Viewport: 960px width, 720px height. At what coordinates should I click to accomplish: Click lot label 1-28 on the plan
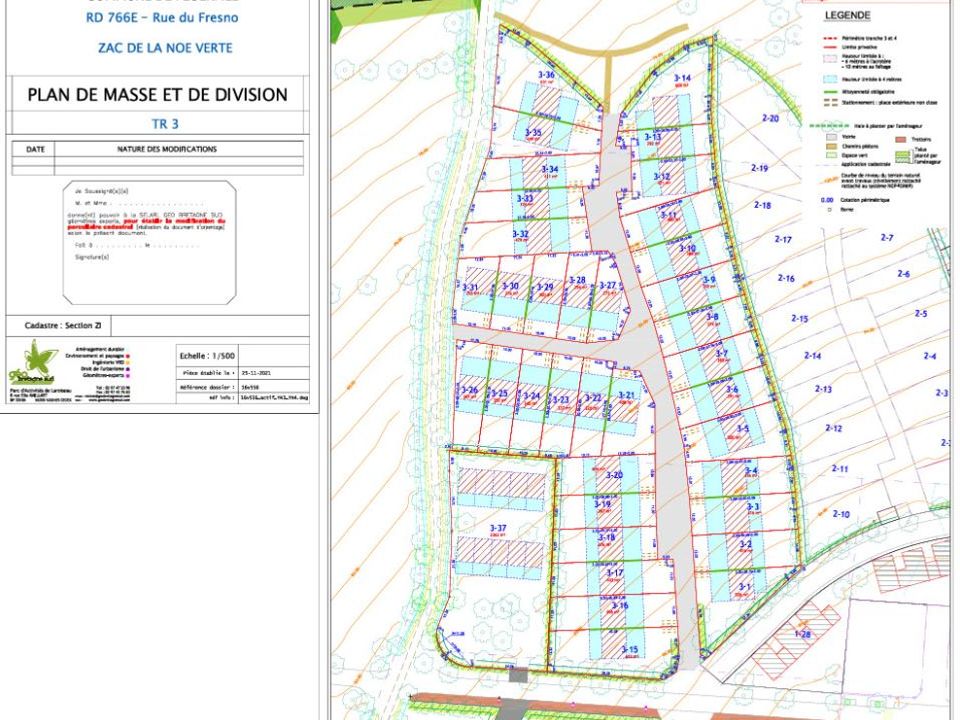pyautogui.click(x=803, y=634)
